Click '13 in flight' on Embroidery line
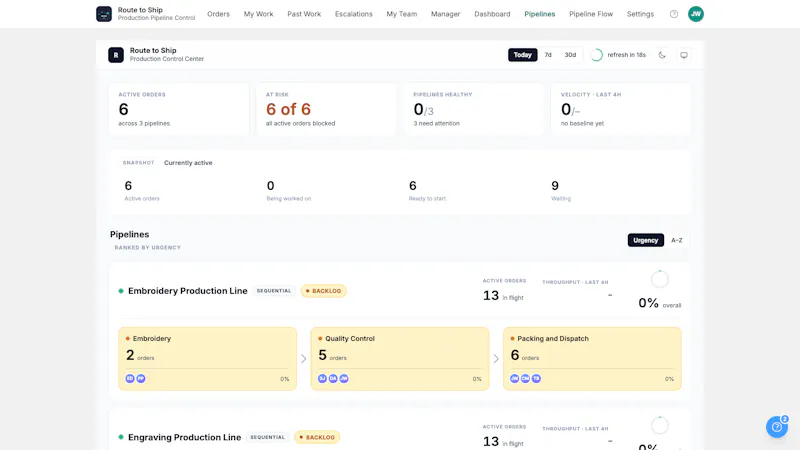 (503, 296)
